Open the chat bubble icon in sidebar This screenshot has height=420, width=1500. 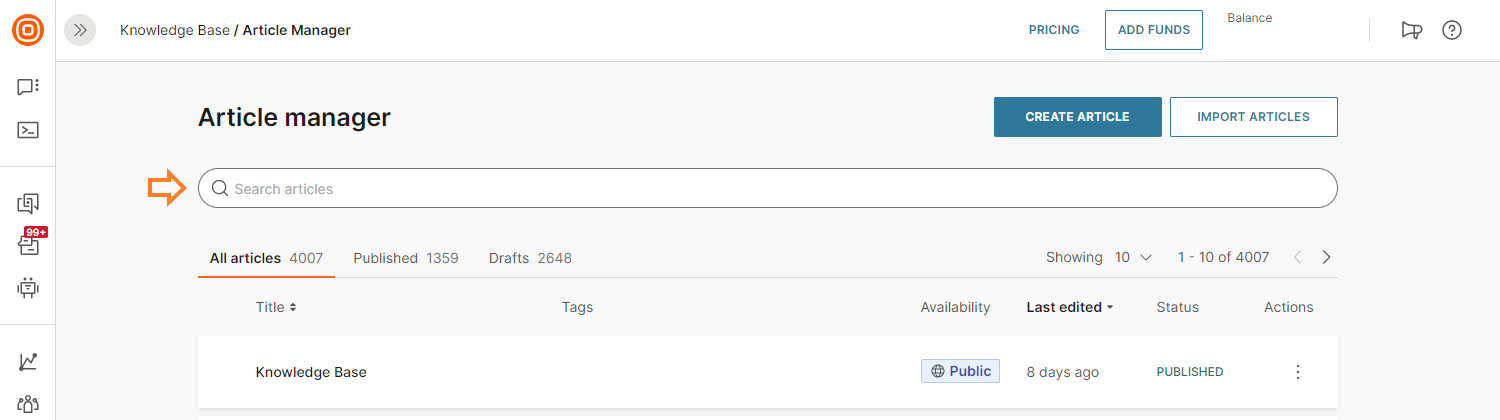pyautogui.click(x=28, y=87)
